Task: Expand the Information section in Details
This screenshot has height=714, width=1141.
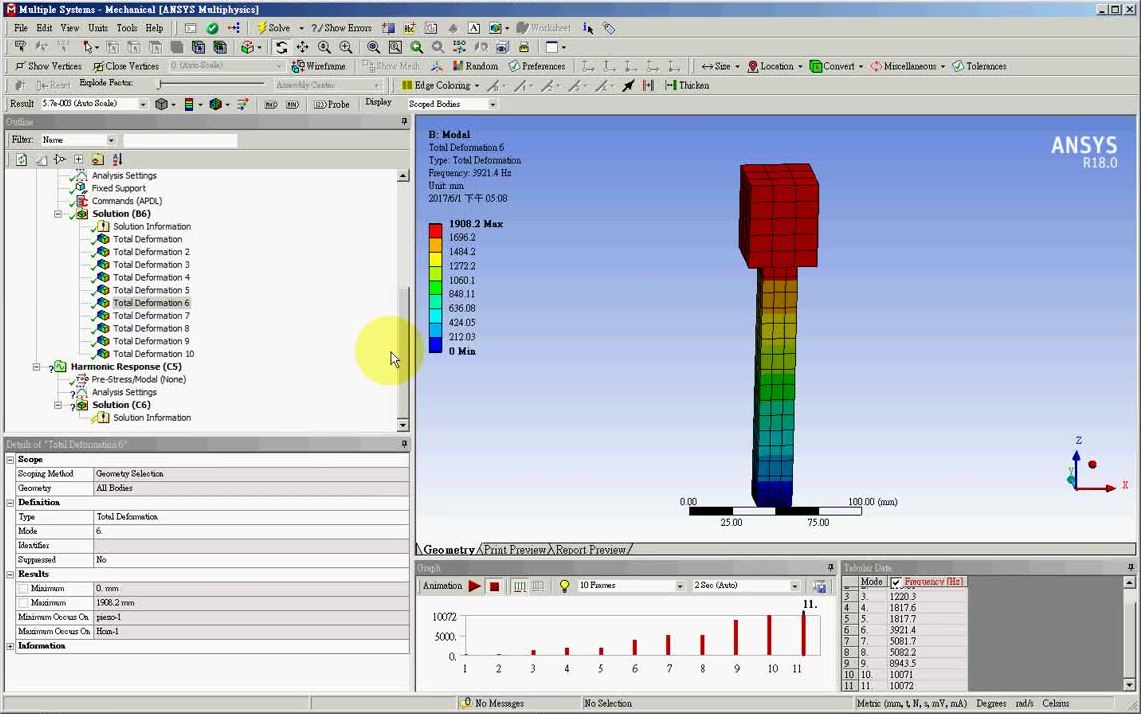Action: click(x=10, y=646)
